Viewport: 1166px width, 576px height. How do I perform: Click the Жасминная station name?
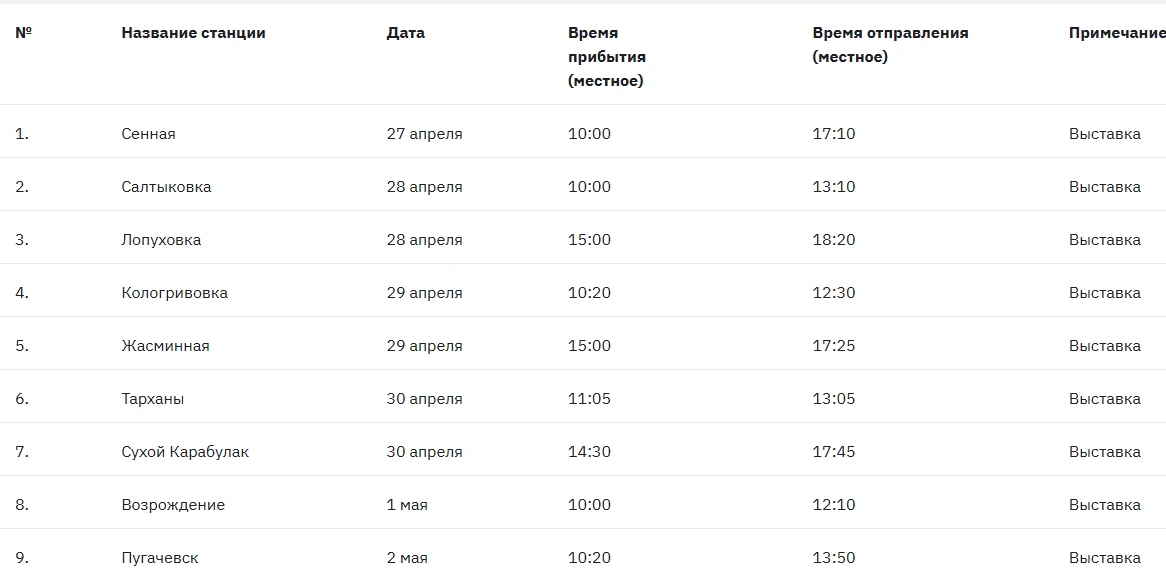click(x=165, y=346)
